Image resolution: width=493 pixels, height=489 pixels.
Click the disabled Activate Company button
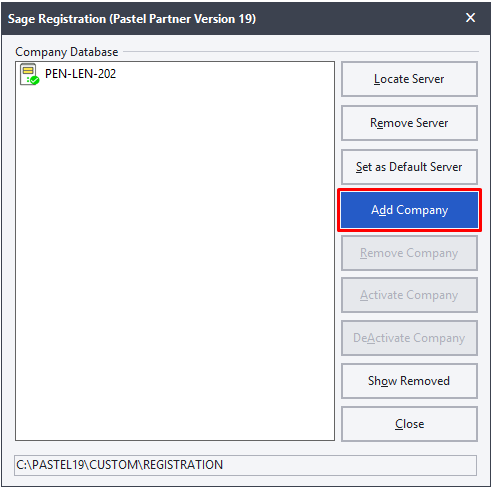click(x=409, y=295)
